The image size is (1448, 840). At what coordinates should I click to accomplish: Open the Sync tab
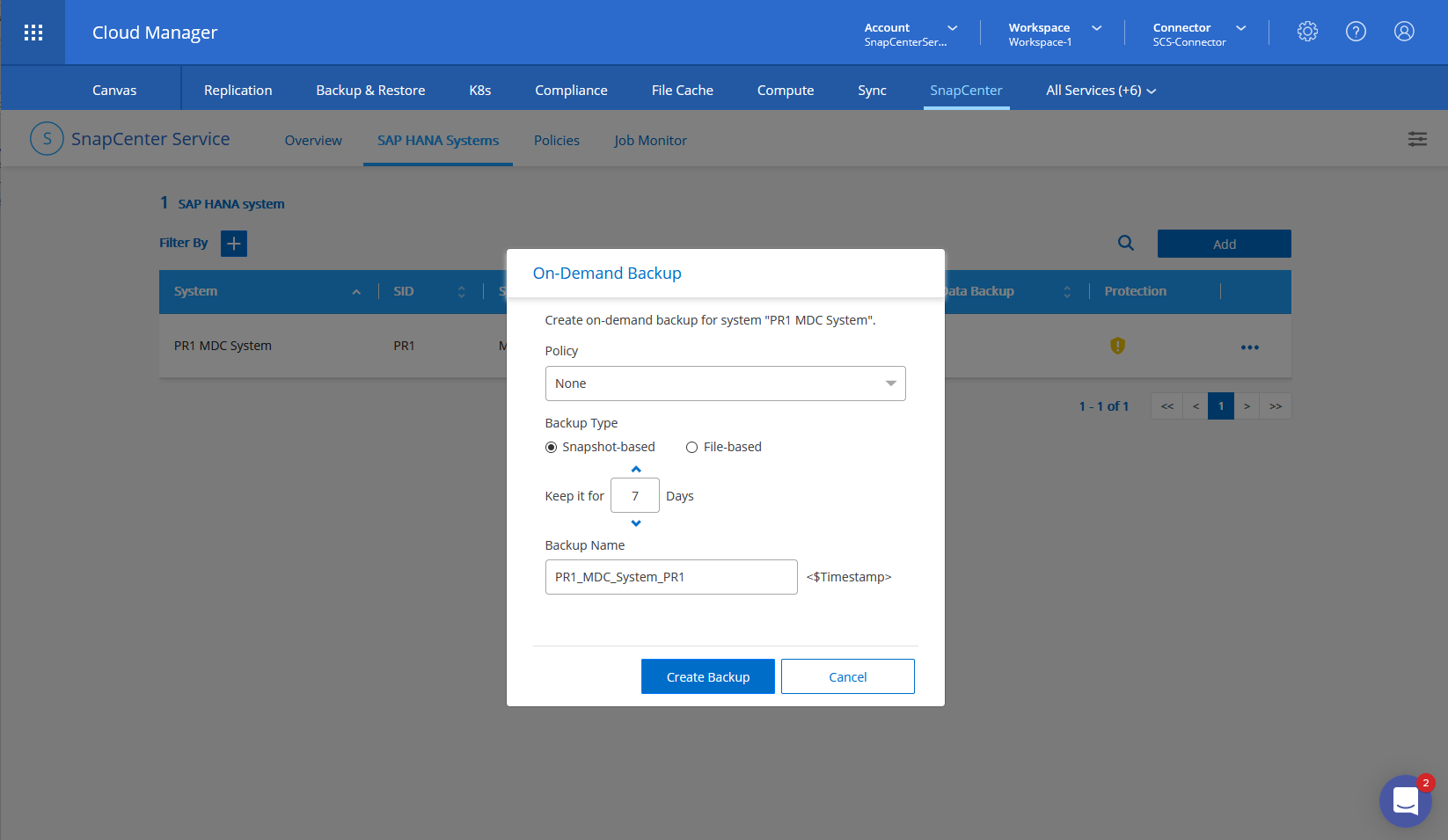[x=872, y=91]
